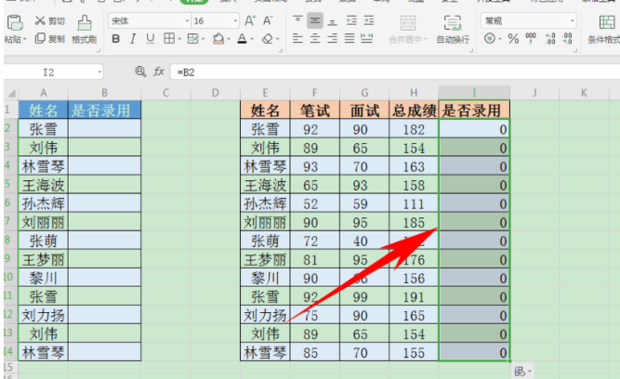Toggle align text left
Viewport: 620px width, 379px height.
(297, 38)
